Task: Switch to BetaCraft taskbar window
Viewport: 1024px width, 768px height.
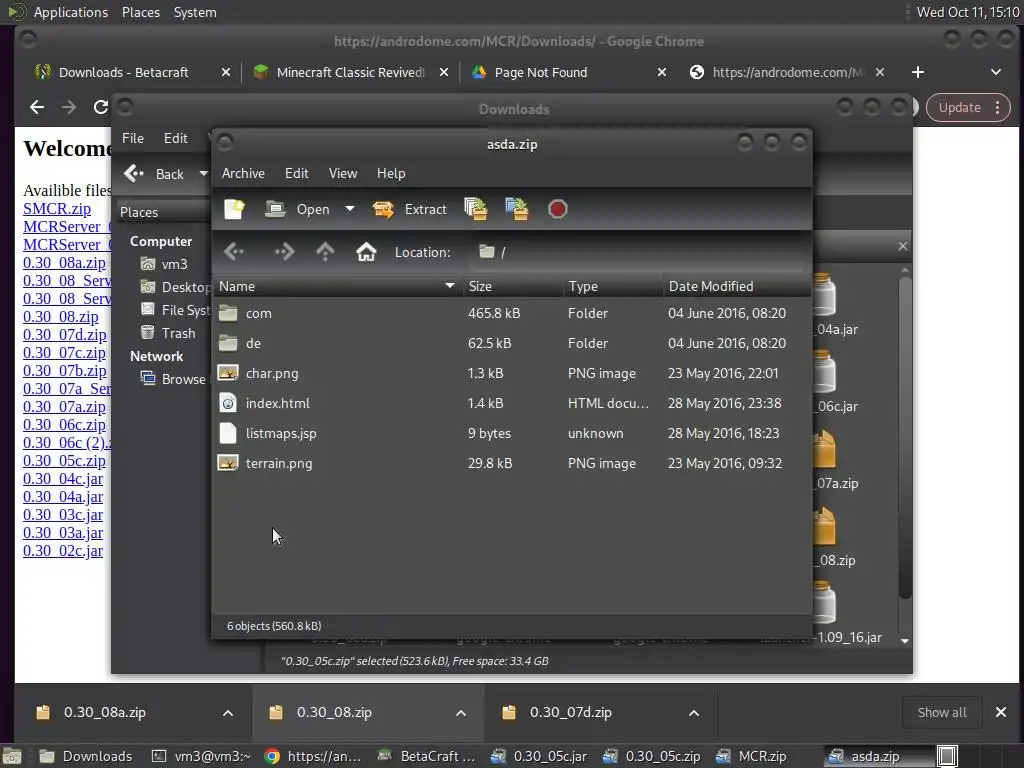Action: (x=426, y=756)
